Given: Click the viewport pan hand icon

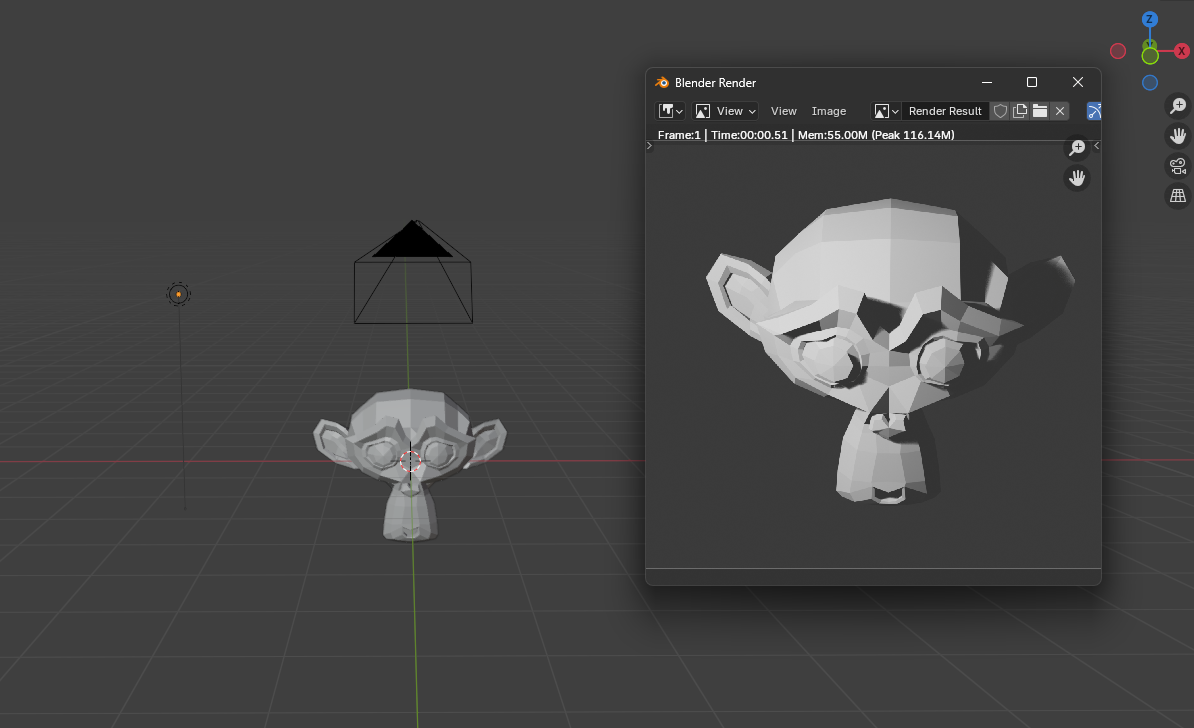Looking at the screenshot, I should tap(1178, 136).
